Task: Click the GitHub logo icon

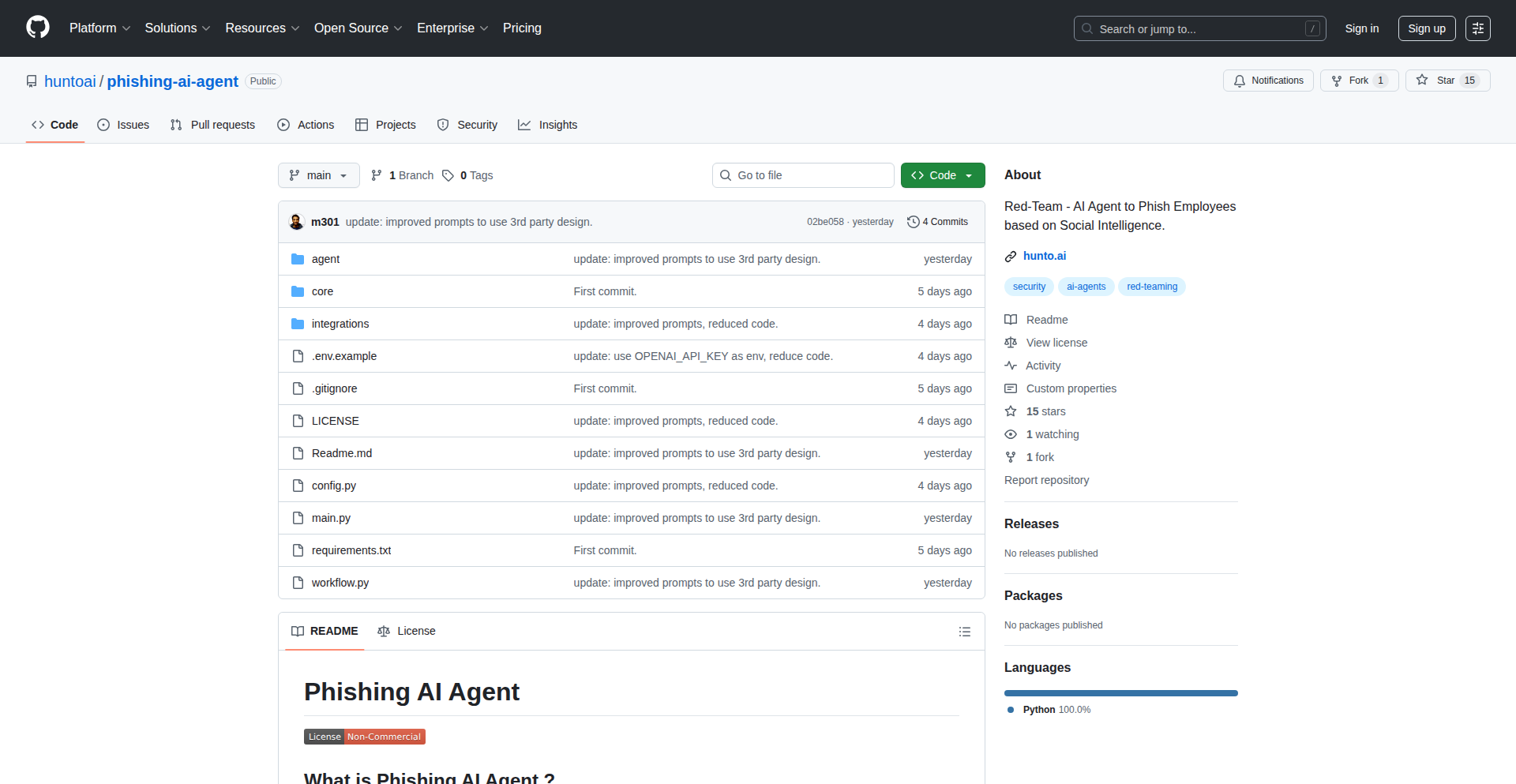Action: pos(38,28)
